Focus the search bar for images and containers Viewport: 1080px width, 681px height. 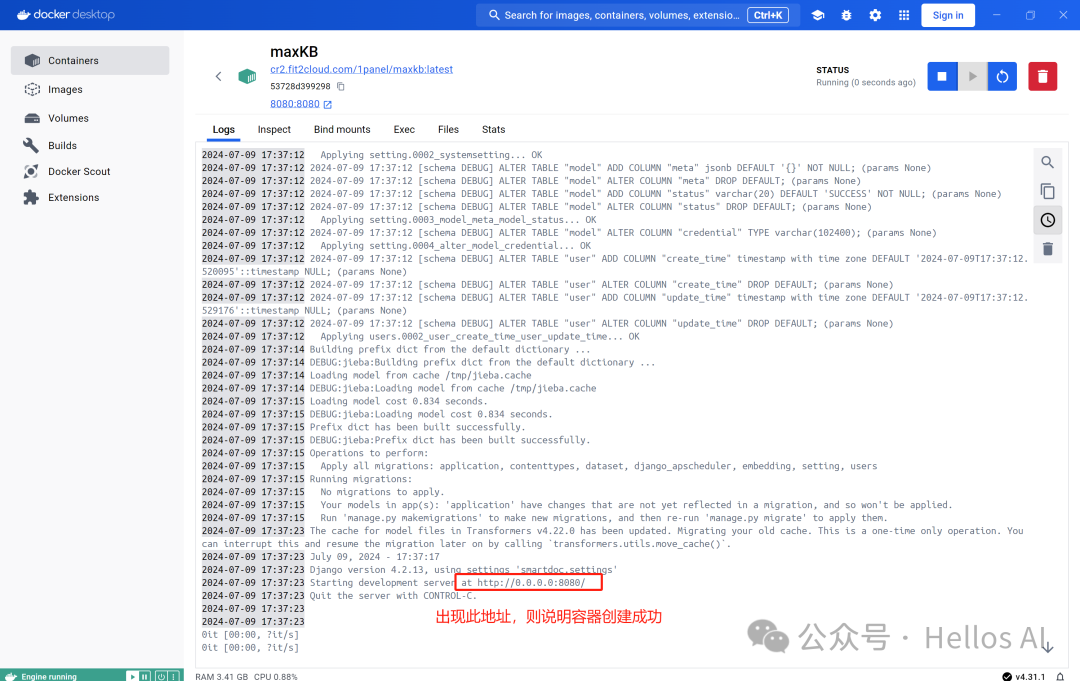tap(638, 15)
